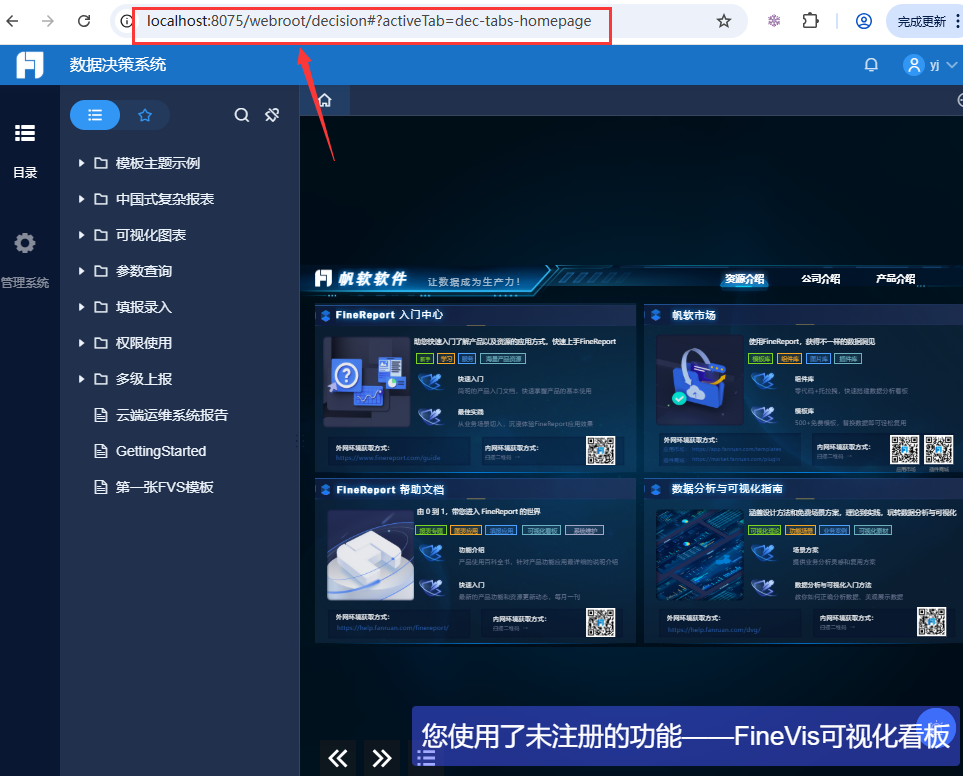Screen dimensions: 963x776
Task: Go to previous page with double-left arrow
Action: pyautogui.click(x=338, y=758)
